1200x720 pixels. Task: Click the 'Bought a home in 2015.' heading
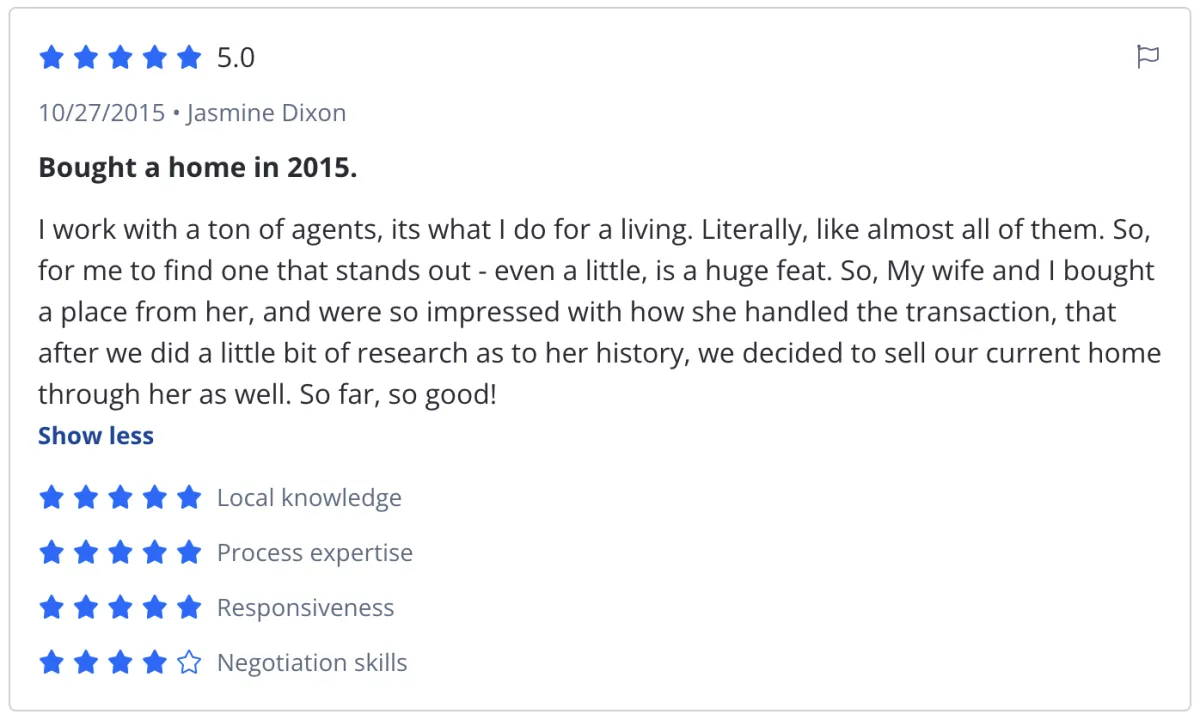pos(197,167)
